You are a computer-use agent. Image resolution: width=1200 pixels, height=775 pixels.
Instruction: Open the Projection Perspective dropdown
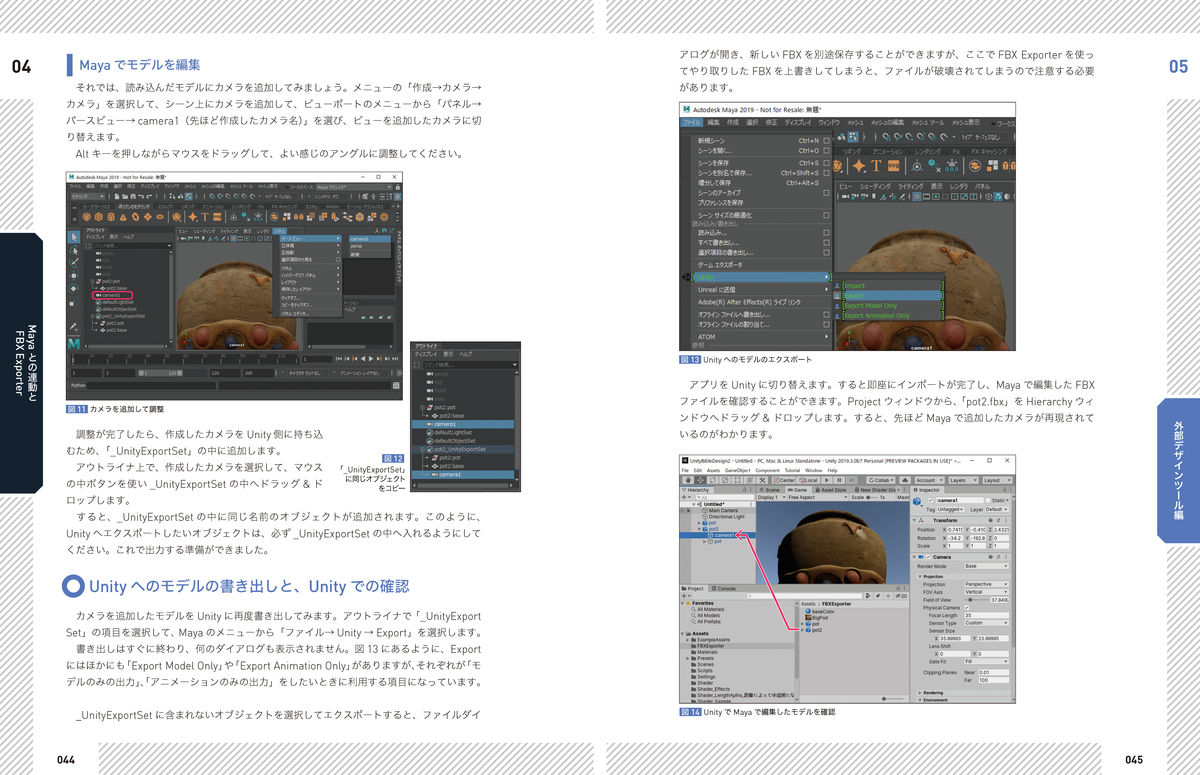(986, 584)
